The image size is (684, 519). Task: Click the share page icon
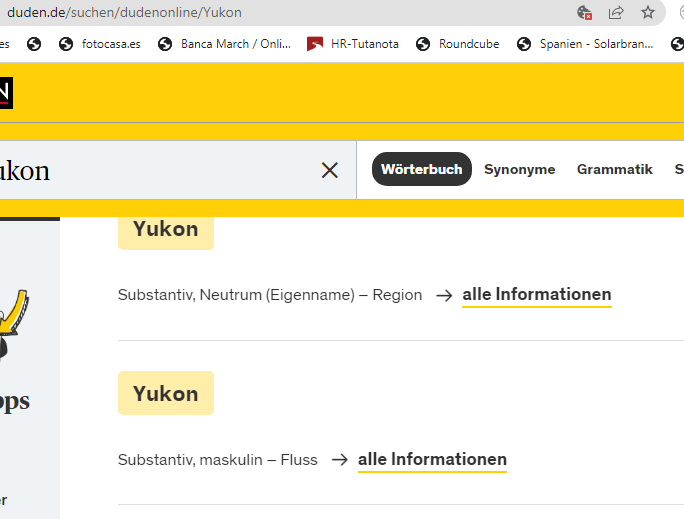tap(616, 12)
